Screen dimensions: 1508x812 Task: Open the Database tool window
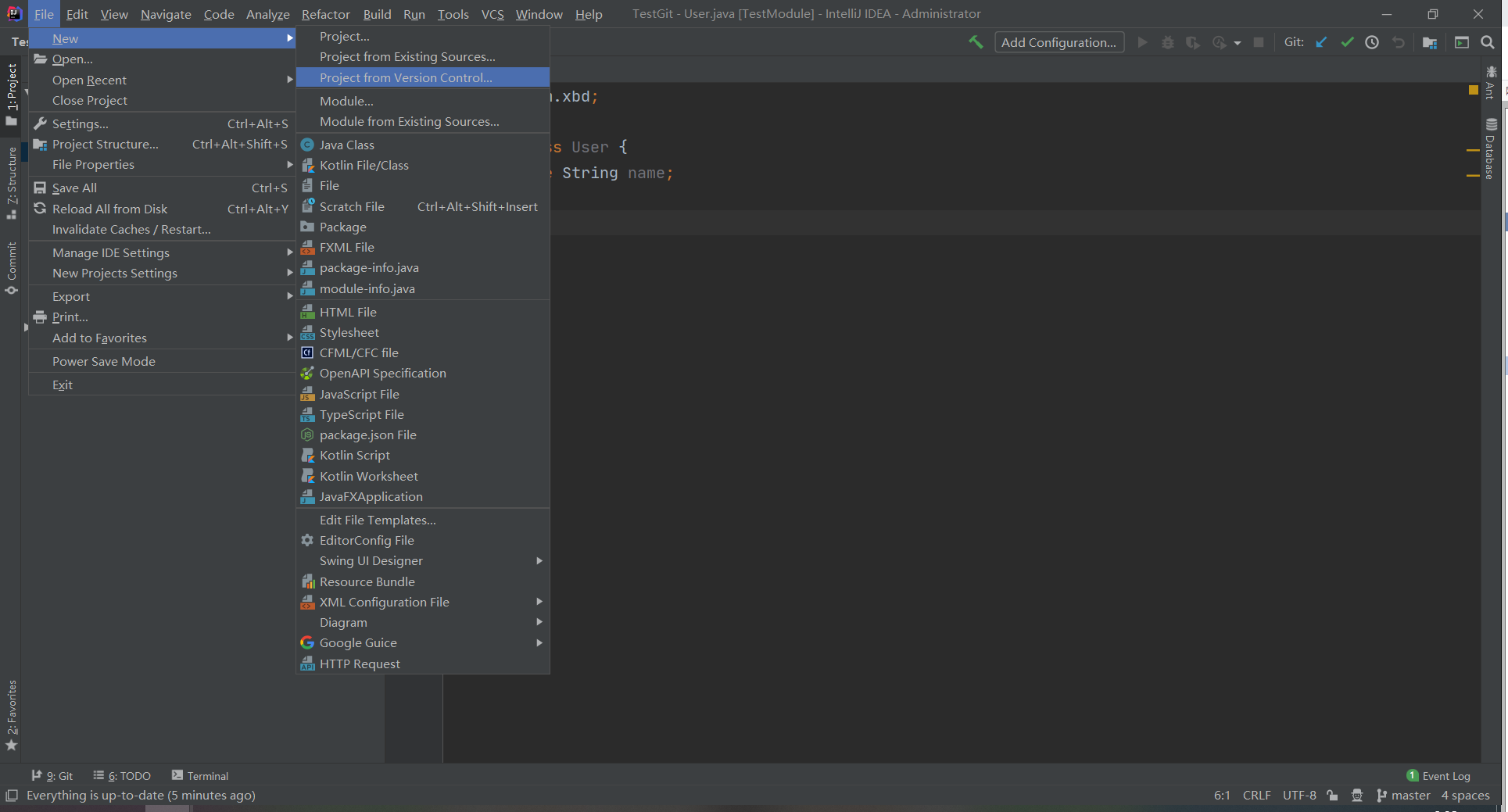click(1491, 148)
